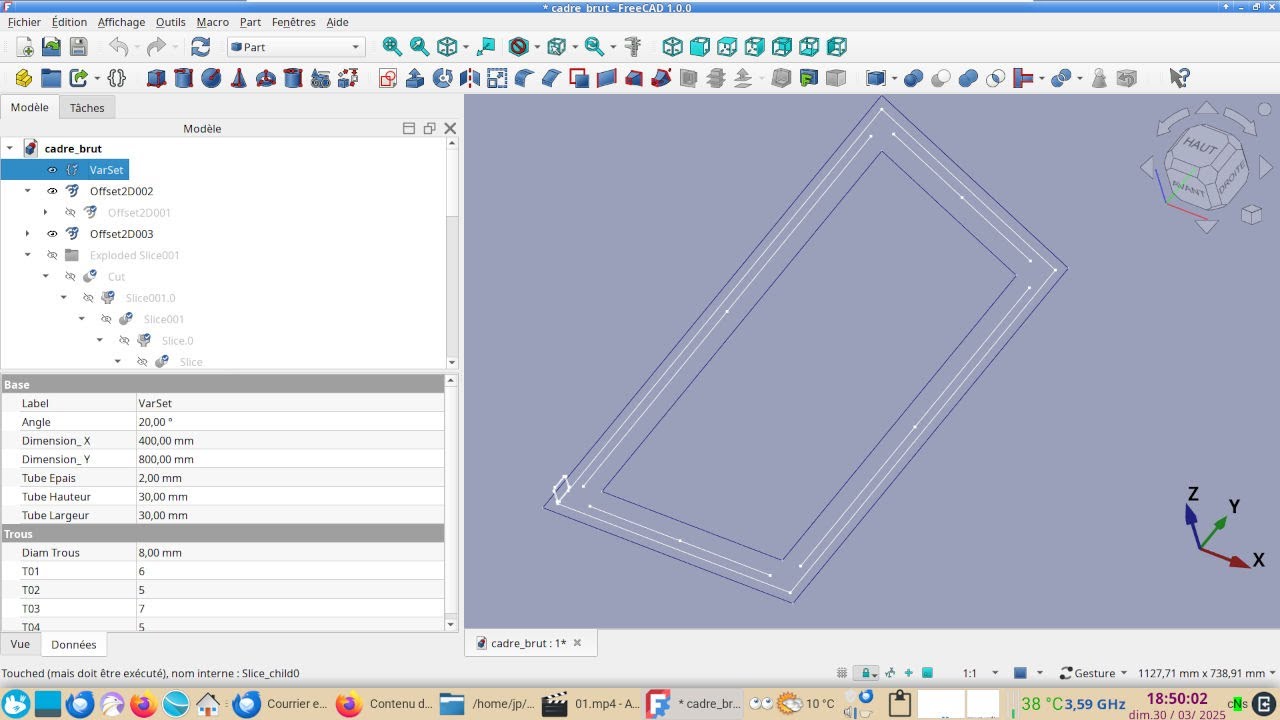This screenshot has height=720, width=1280.
Task: Expand the Offset2D002 tree node
Action: pos(28,191)
